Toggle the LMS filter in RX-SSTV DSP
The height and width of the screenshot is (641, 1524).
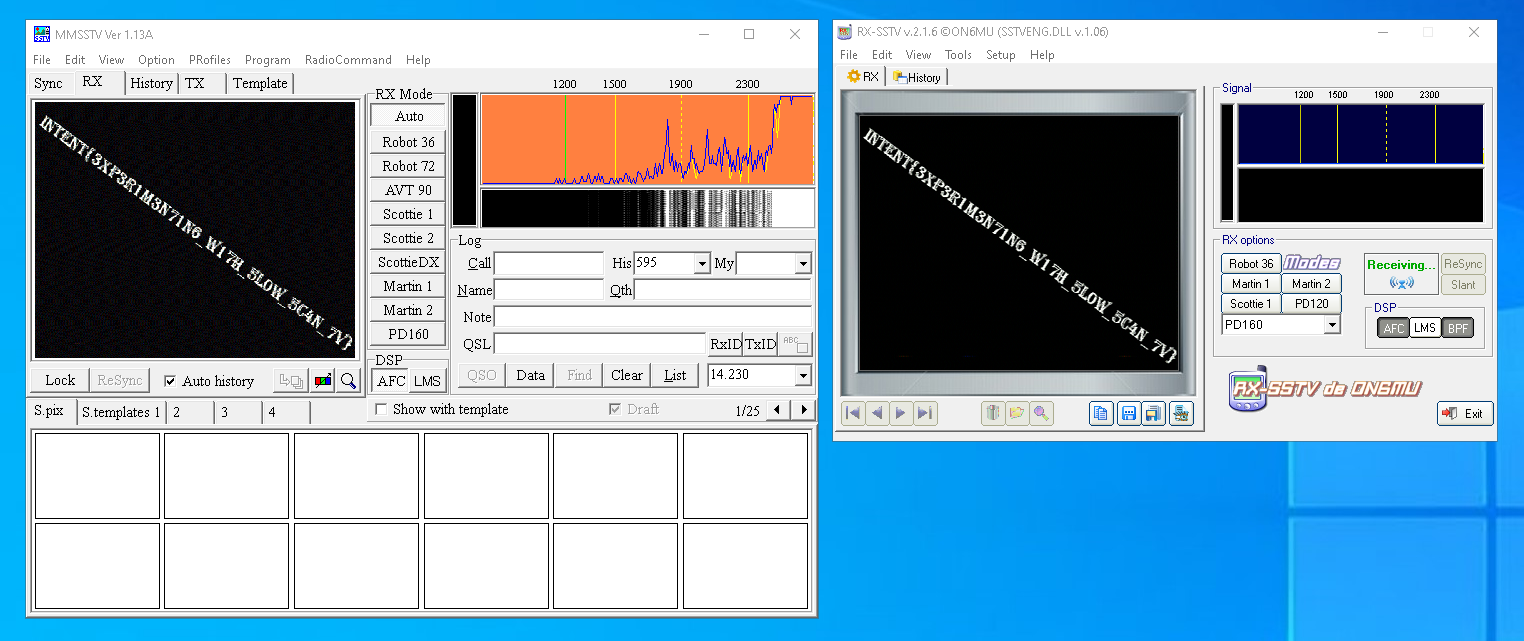pyautogui.click(x=1425, y=328)
